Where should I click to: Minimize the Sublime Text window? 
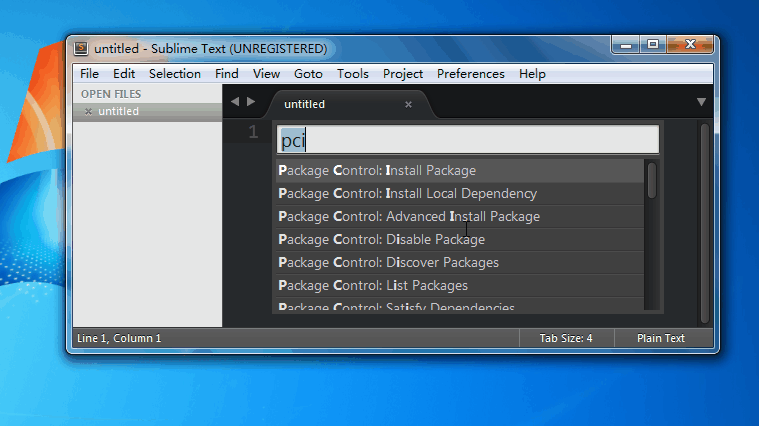[x=626, y=45]
